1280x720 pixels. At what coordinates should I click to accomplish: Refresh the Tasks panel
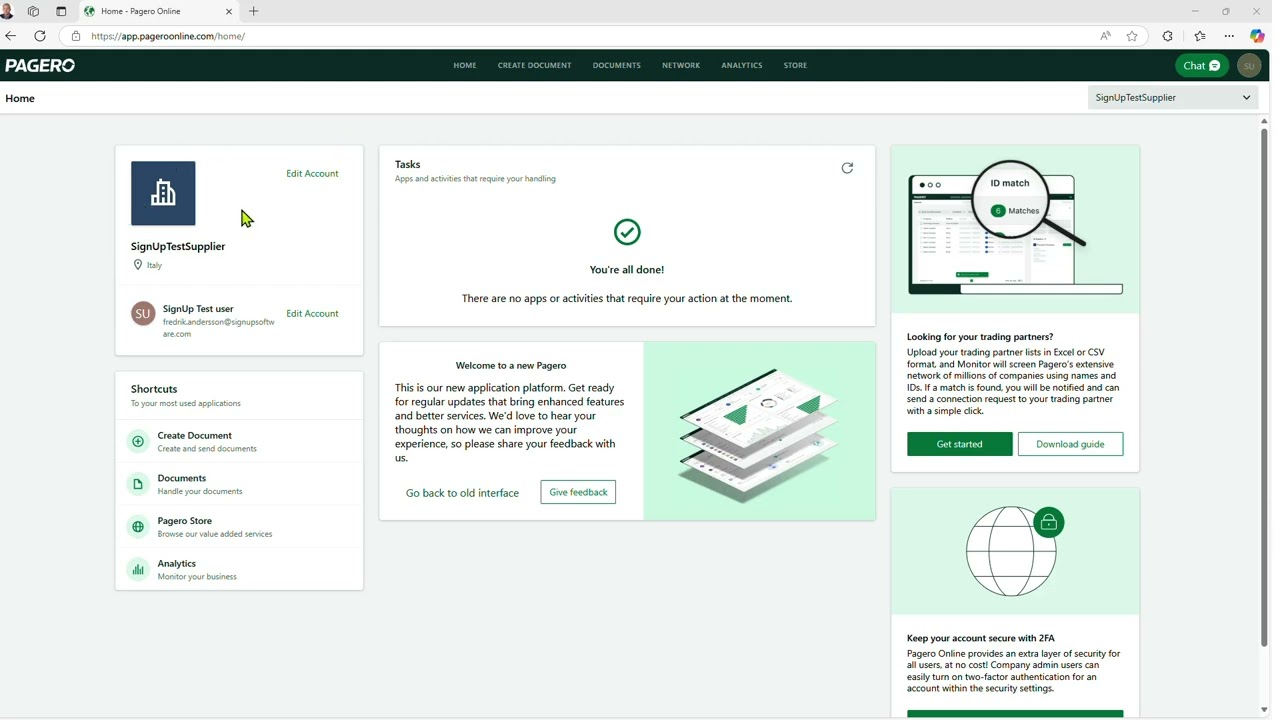click(847, 168)
